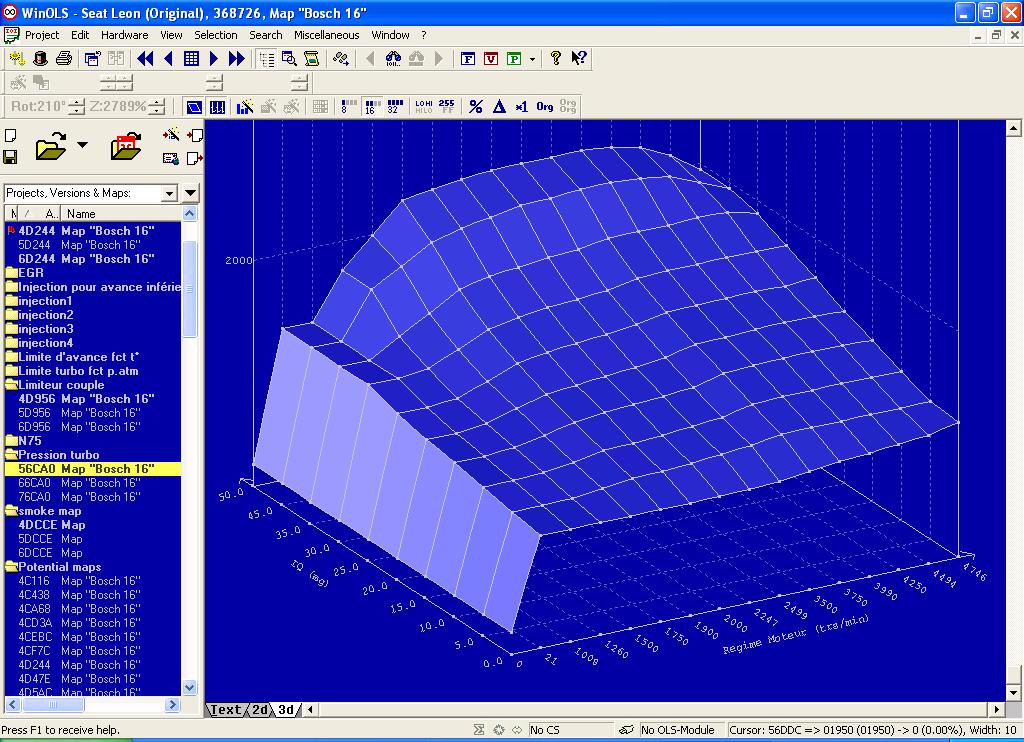
Task: Click the Rot:210° stepper arrows
Action: pyautogui.click(x=76, y=106)
